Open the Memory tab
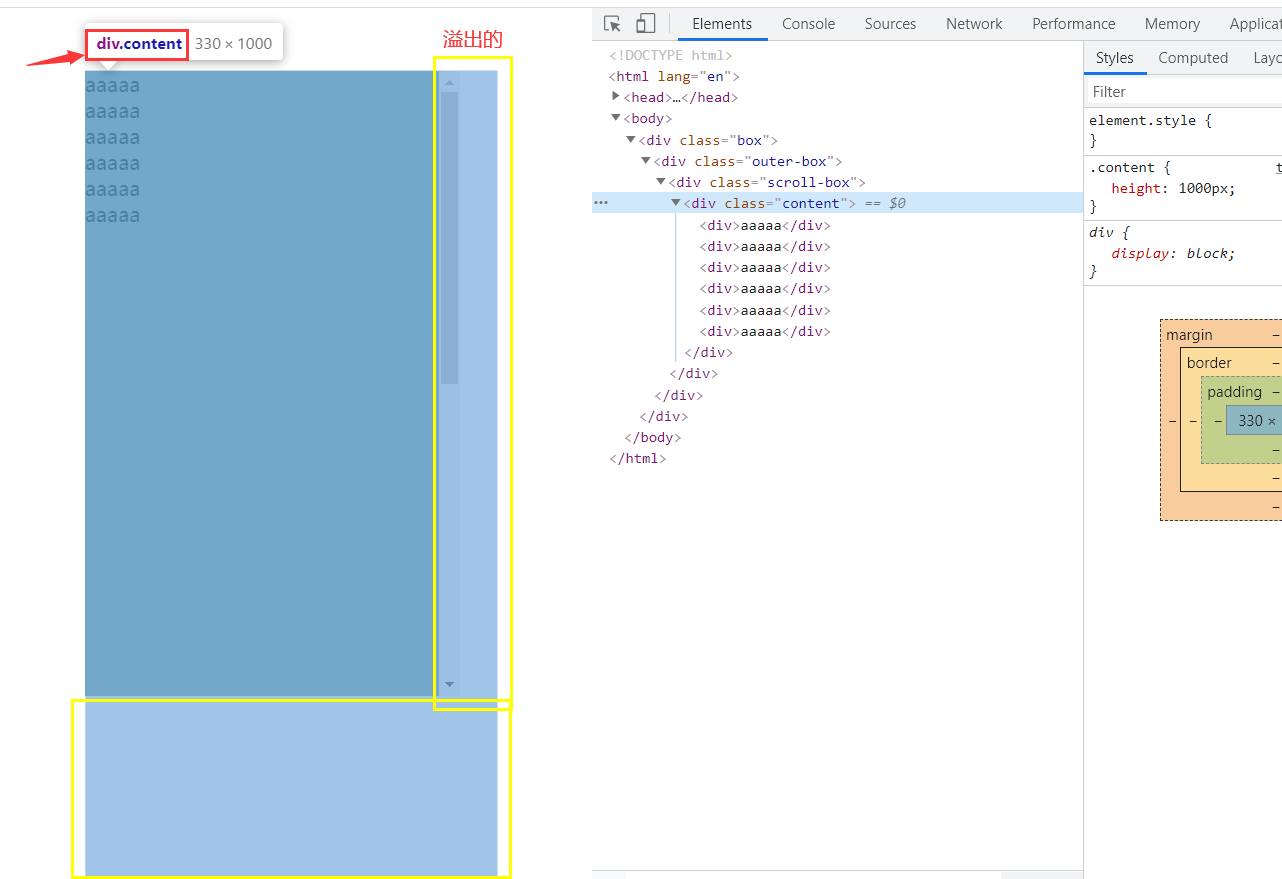 1172,23
